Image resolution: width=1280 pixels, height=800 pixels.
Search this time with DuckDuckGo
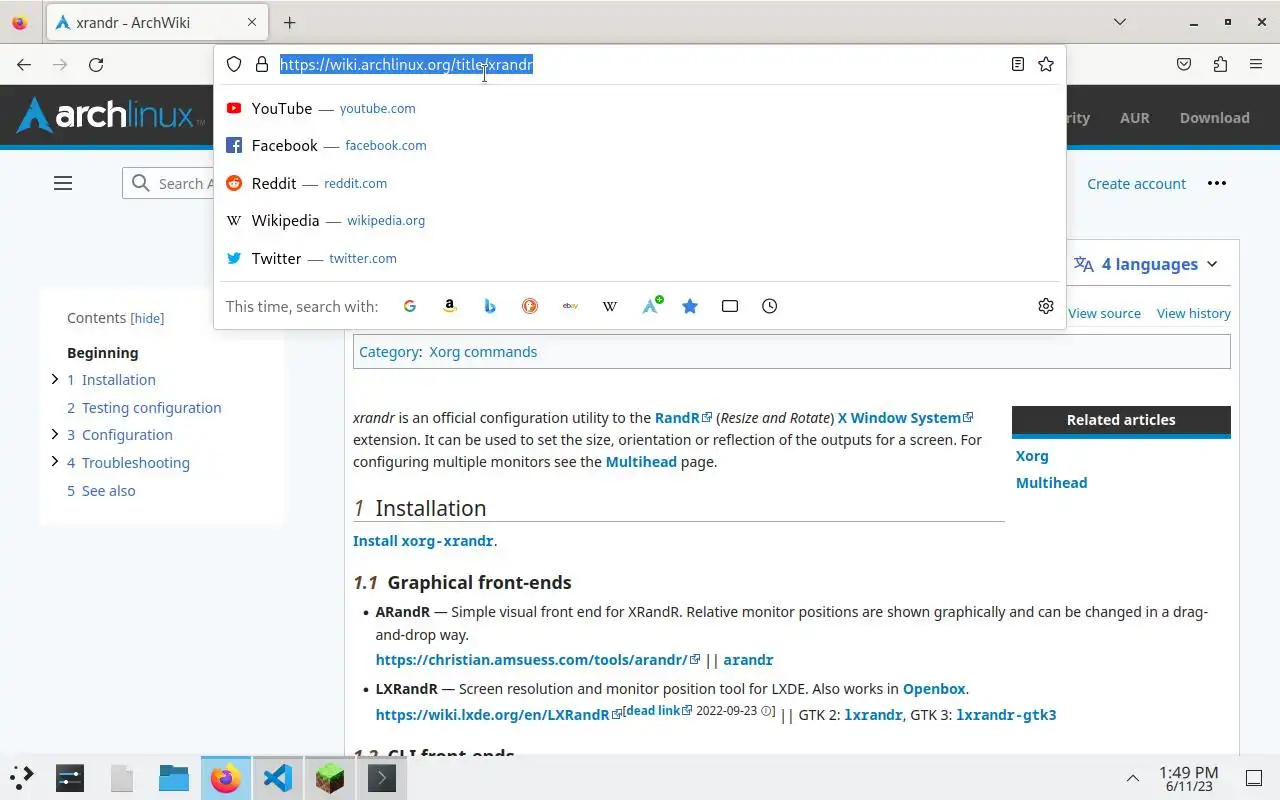530,306
